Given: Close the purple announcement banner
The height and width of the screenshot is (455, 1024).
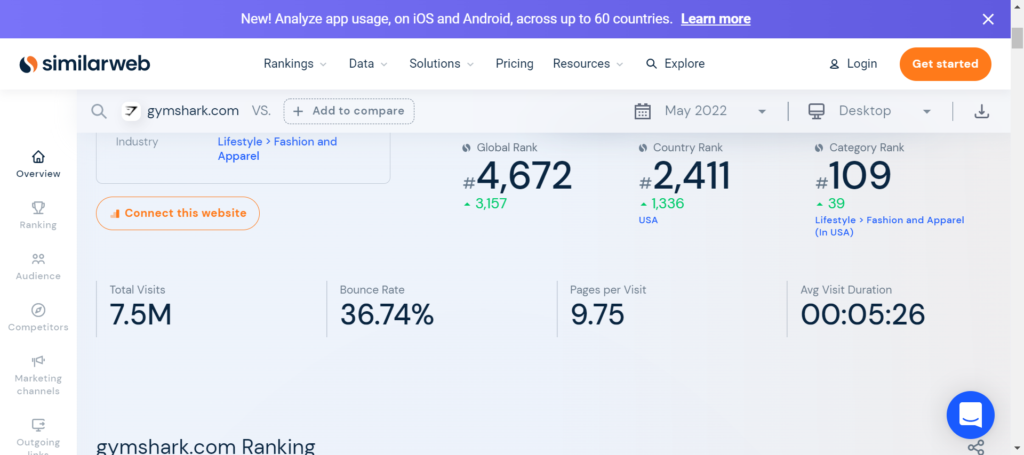Looking at the screenshot, I should (x=988, y=19).
